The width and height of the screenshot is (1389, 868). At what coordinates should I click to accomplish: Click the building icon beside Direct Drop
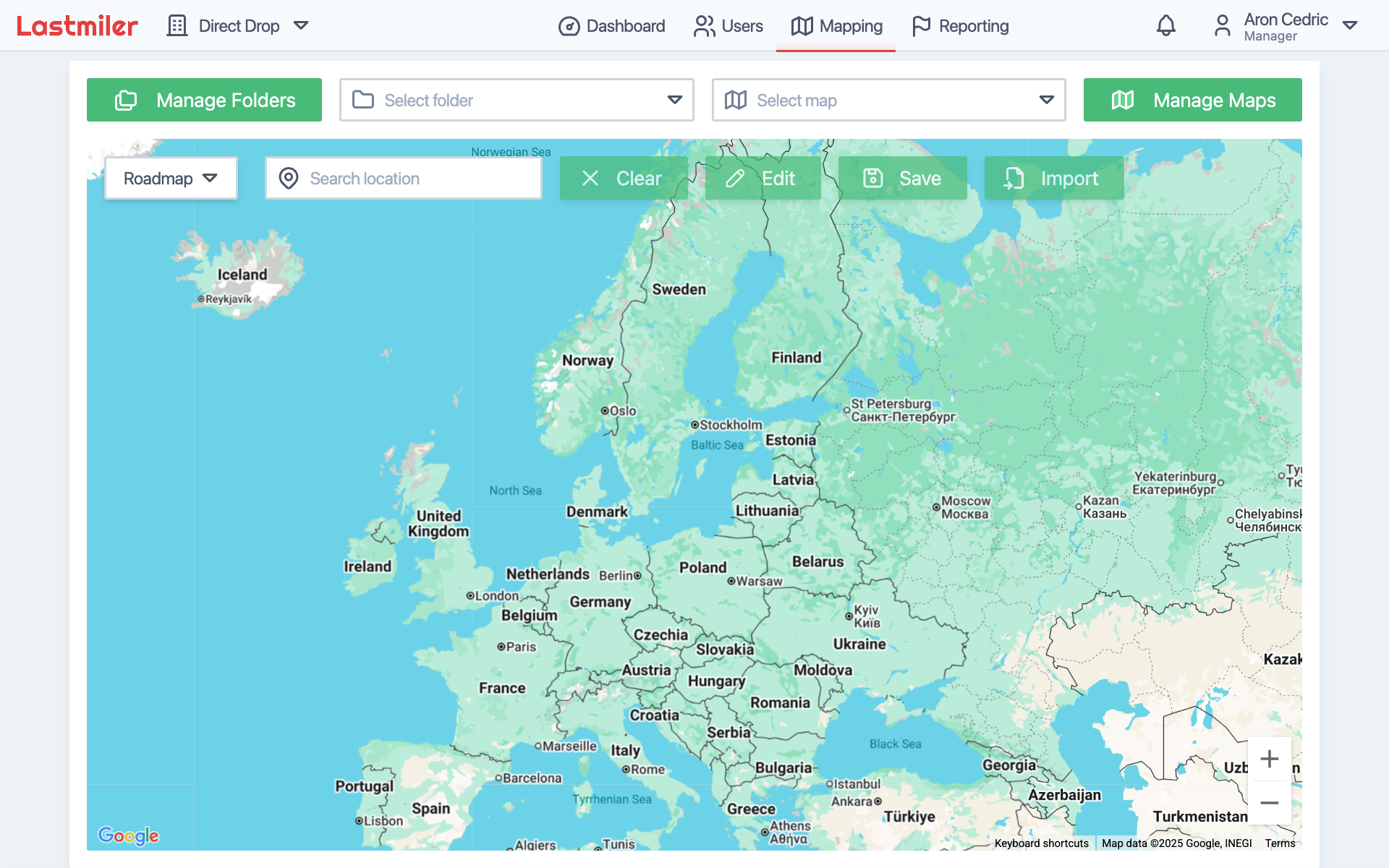(177, 26)
